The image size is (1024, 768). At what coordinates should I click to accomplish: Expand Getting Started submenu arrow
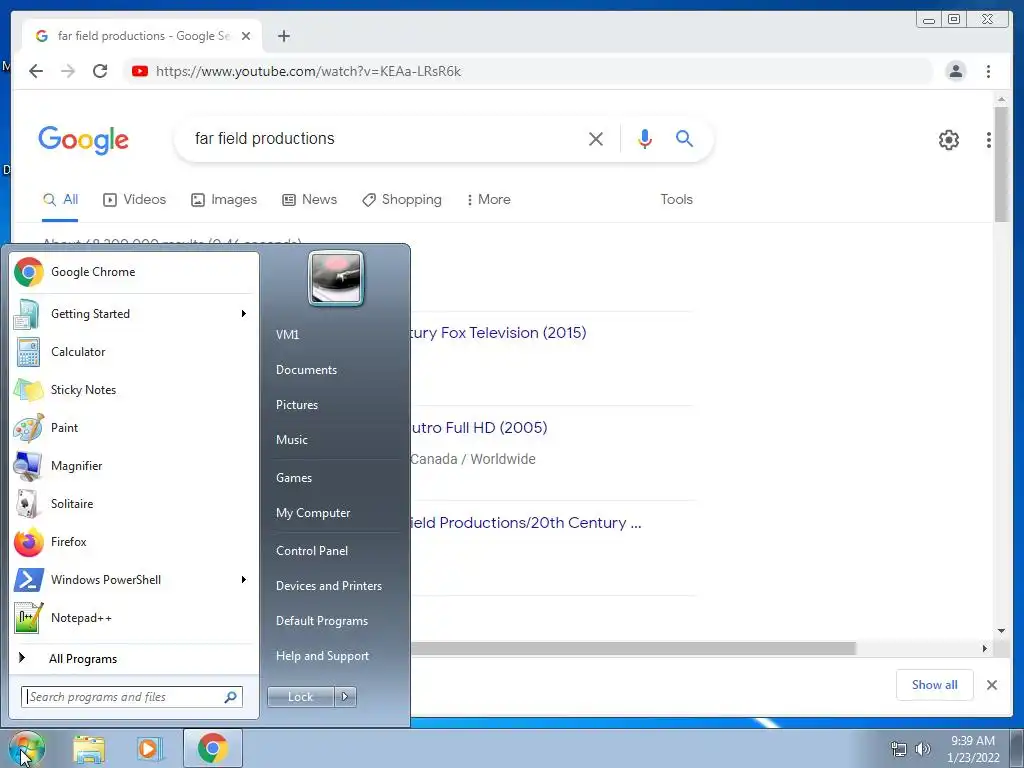(x=244, y=313)
